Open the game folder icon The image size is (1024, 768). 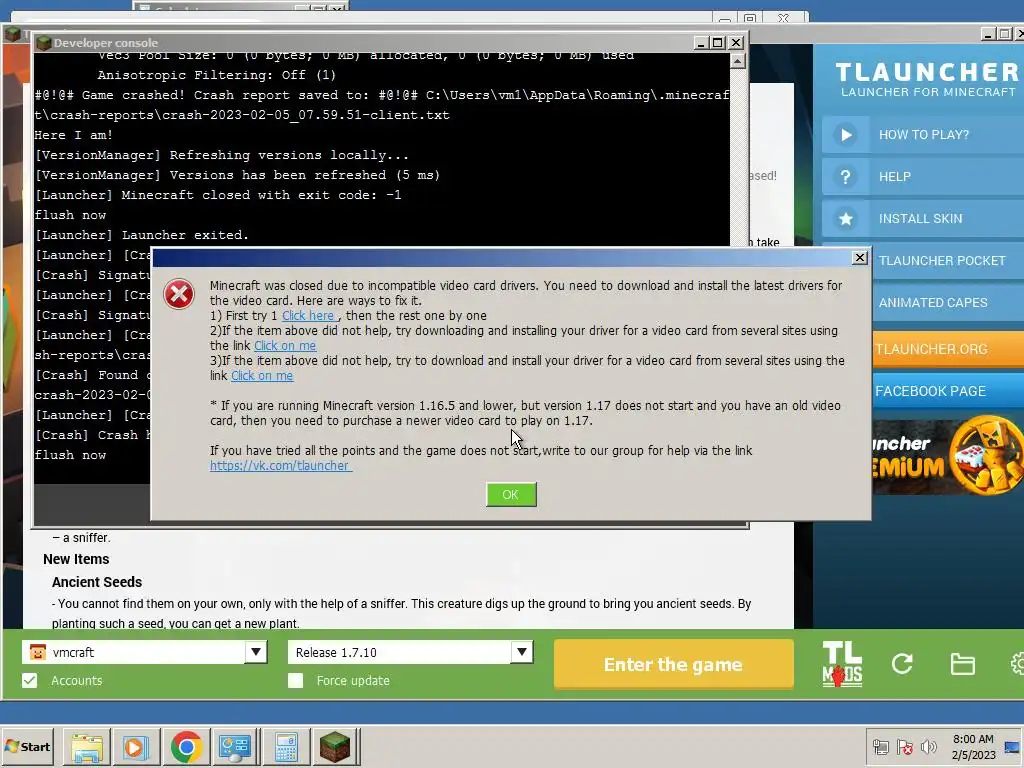pos(962,664)
